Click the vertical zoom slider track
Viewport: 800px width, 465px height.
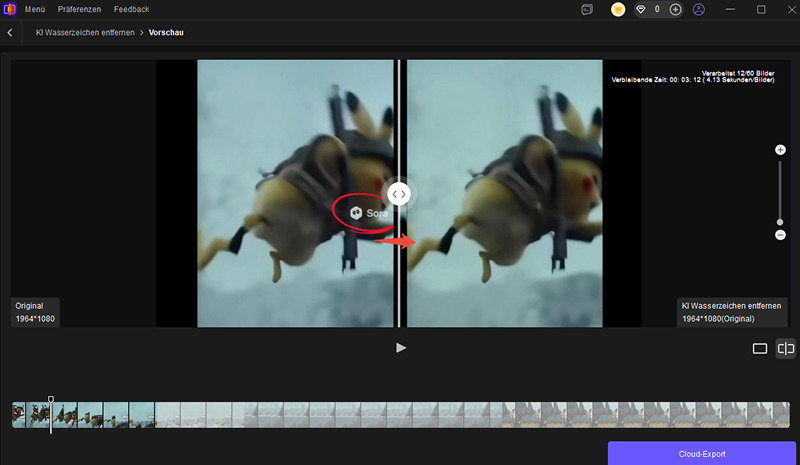(x=780, y=190)
